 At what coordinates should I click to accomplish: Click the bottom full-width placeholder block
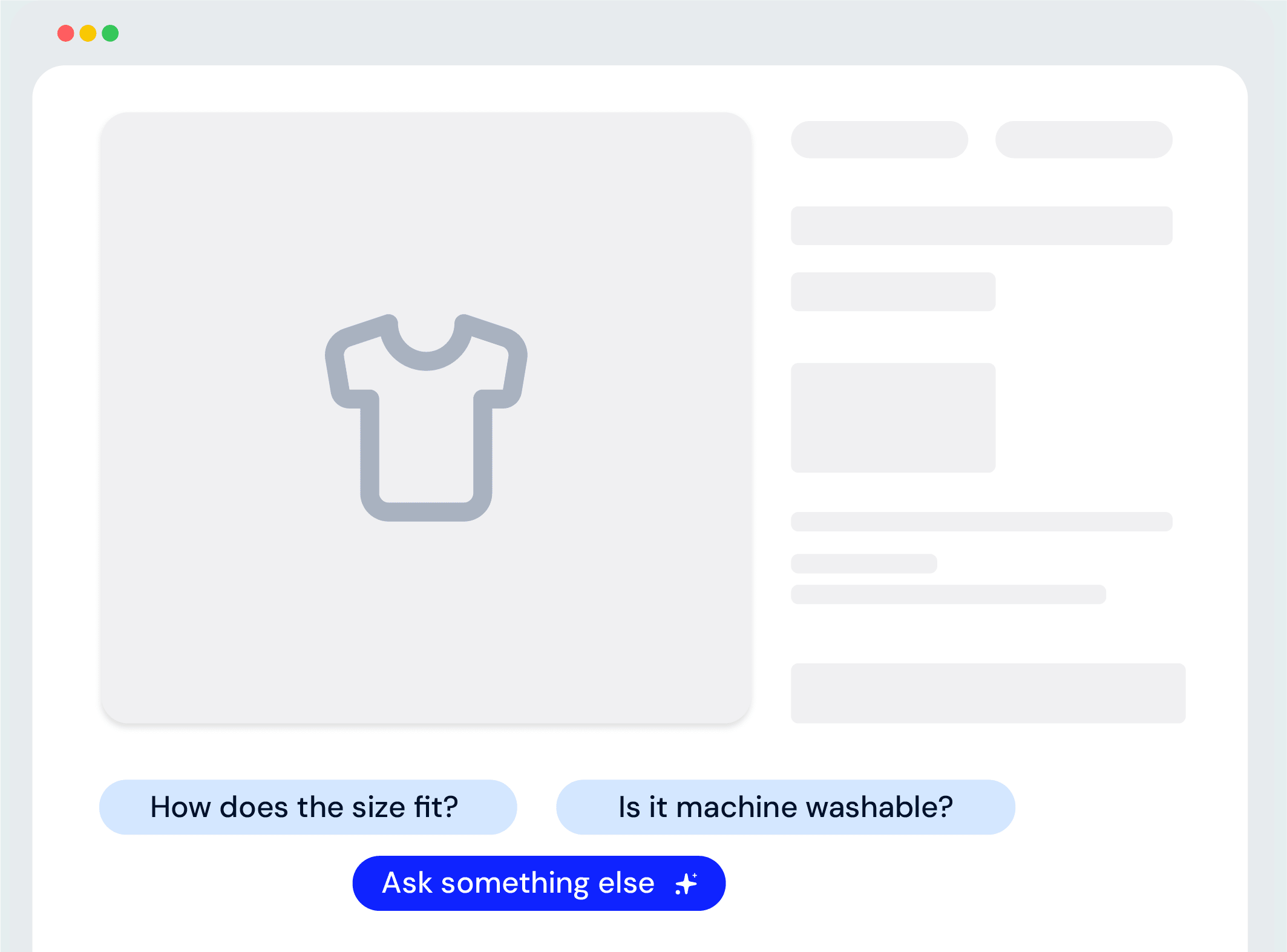(x=989, y=694)
